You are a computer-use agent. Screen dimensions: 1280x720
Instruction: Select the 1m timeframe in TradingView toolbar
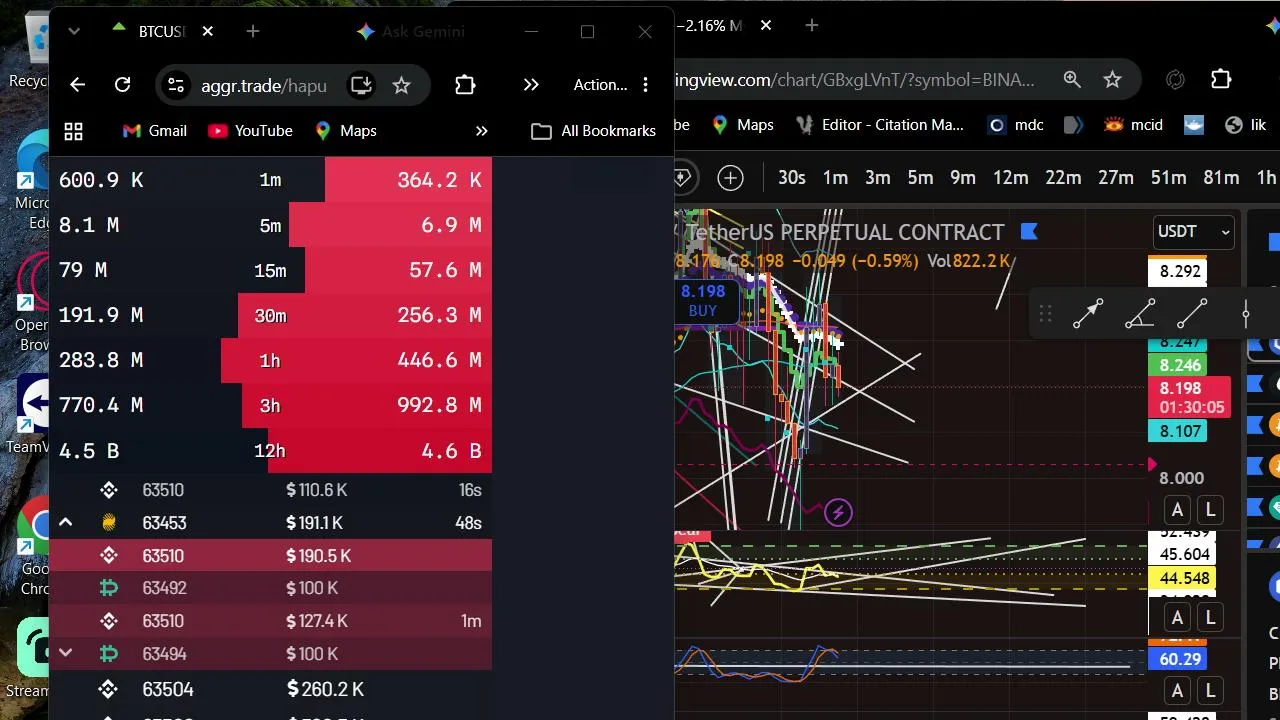[x=835, y=178]
